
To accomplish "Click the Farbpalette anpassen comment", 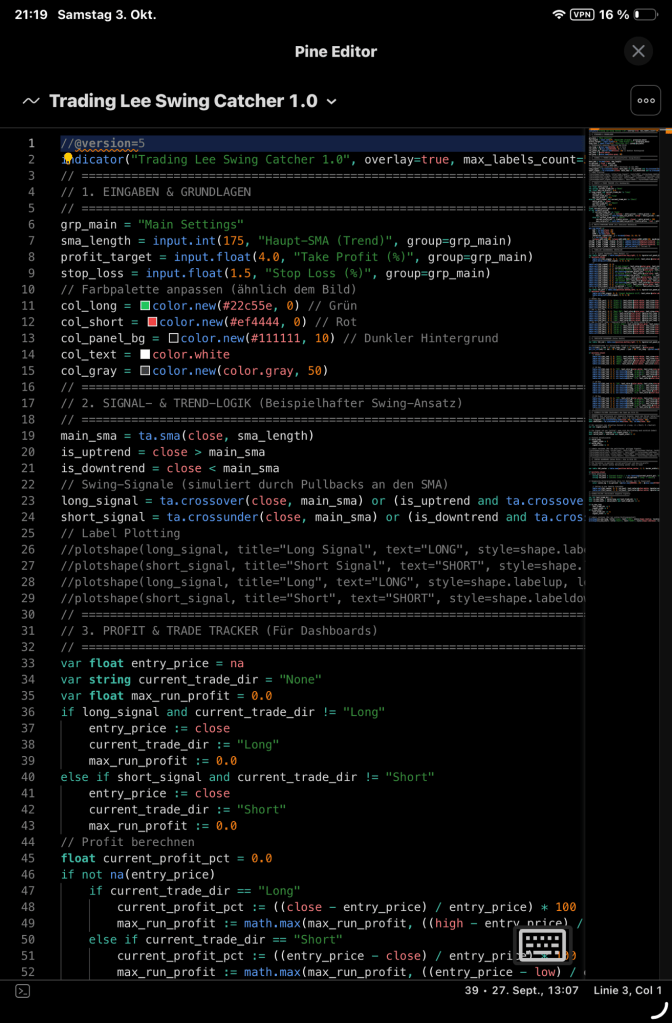I will click(209, 289).
